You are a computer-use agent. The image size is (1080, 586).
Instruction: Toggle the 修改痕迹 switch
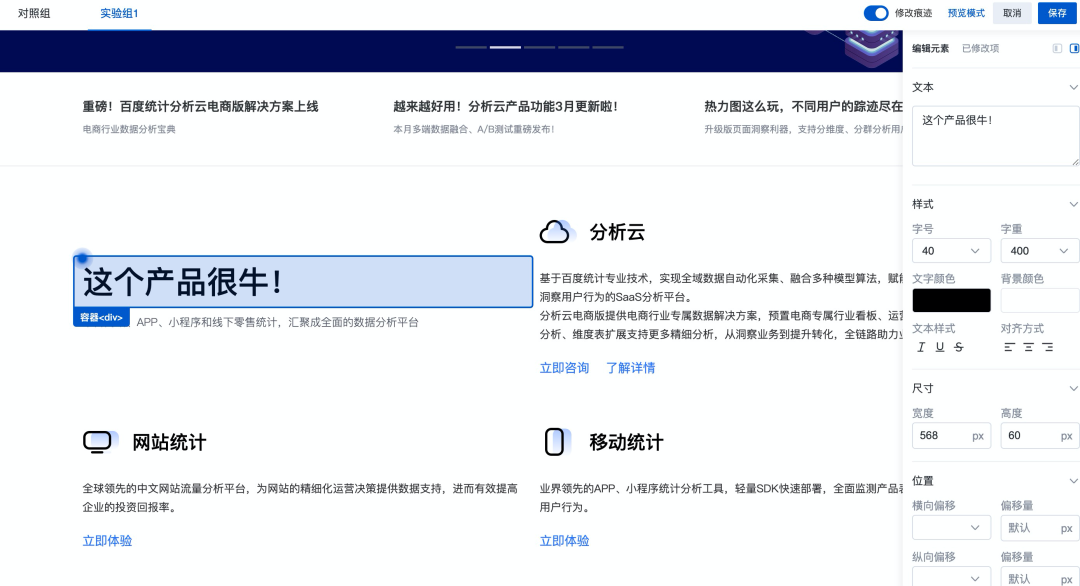(876, 13)
